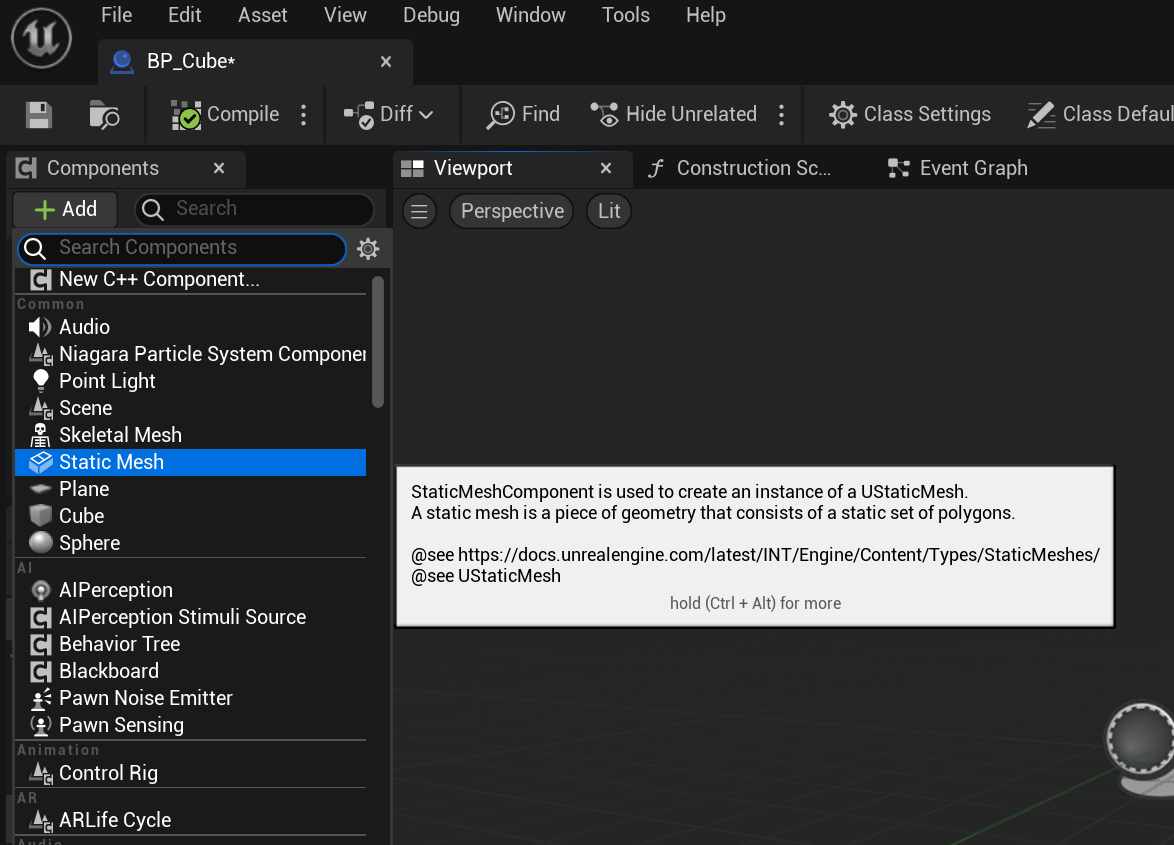The height and width of the screenshot is (845, 1174).
Task: Add an Audio component
Action: (x=190, y=327)
